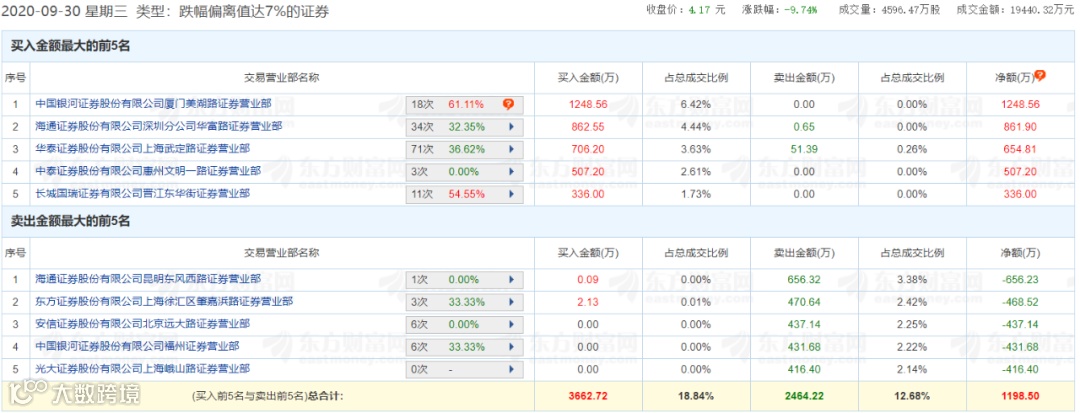The image size is (1080, 413).
Task: Expand arrow in the 东方证券 3次 33.33% row
Action: tap(511, 302)
